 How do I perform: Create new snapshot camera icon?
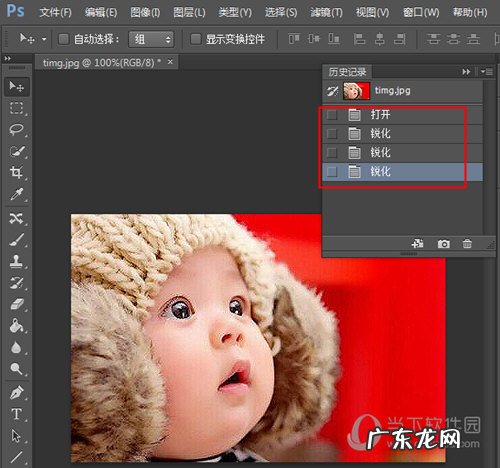click(443, 244)
